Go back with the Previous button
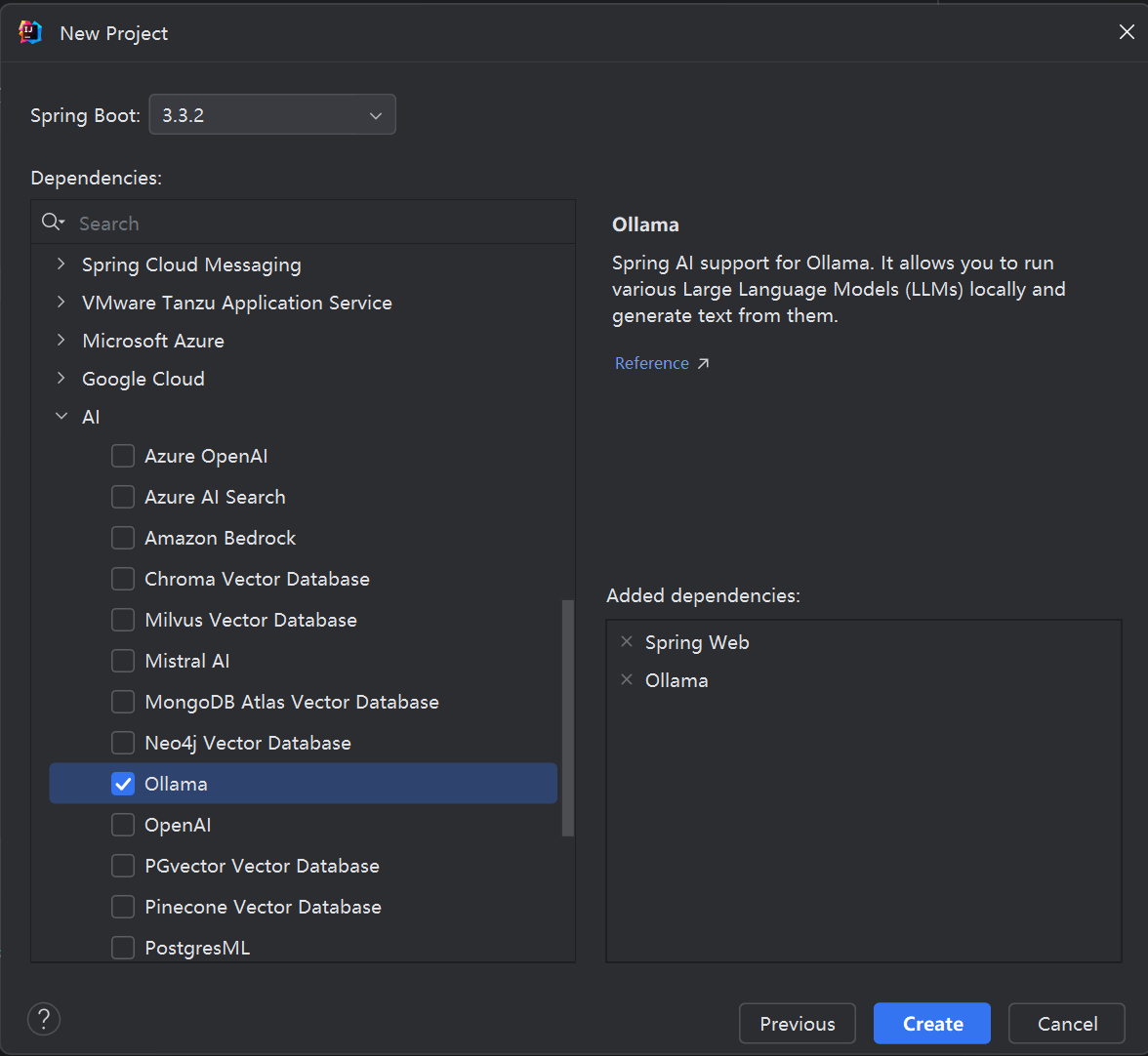Screen dimensions: 1148x1056 coord(797,1024)
